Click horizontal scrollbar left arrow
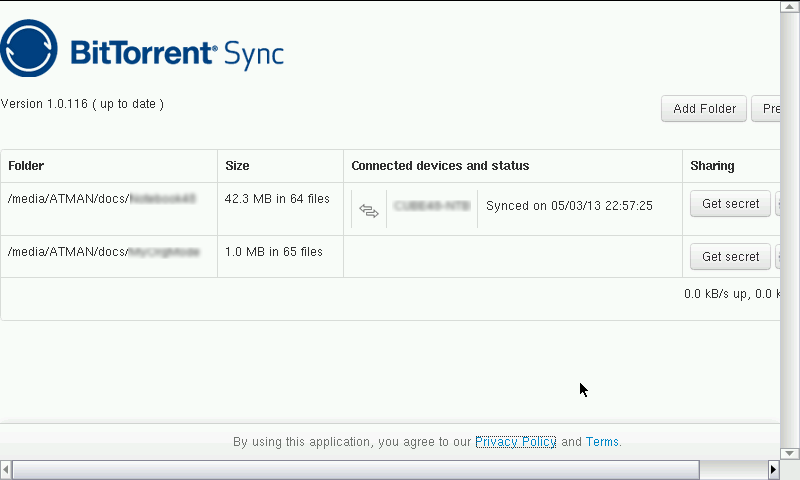Screen dimensions: 800x480 point(6,469)
